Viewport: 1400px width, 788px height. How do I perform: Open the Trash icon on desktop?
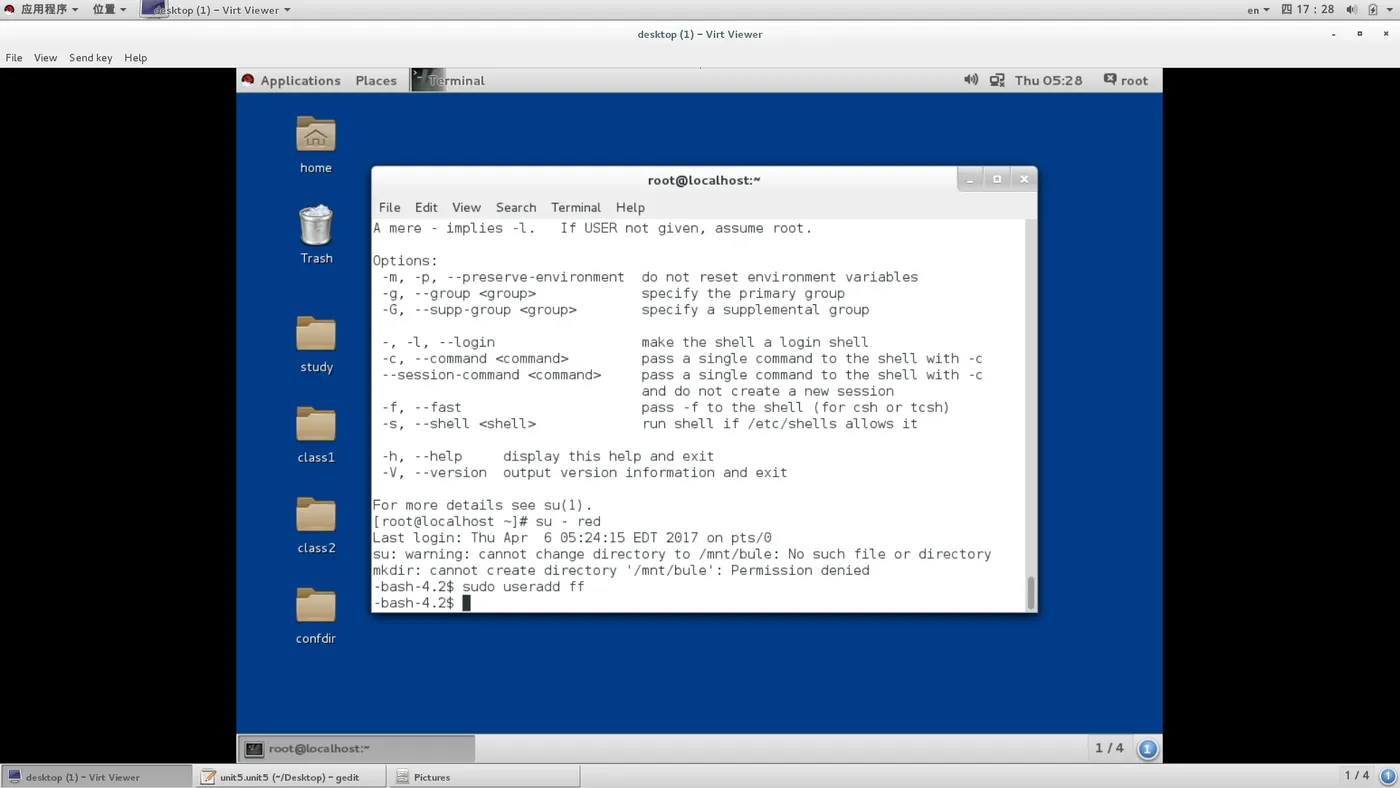315,226
